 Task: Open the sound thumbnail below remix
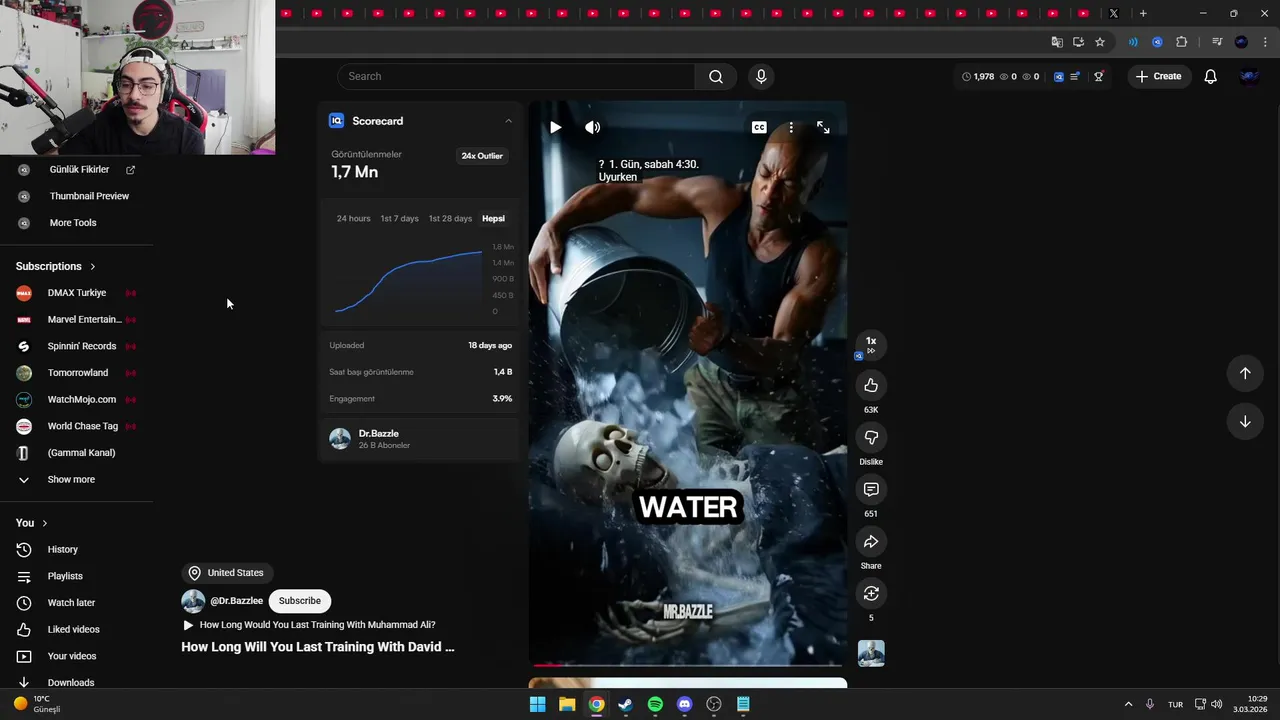(871, 653)
